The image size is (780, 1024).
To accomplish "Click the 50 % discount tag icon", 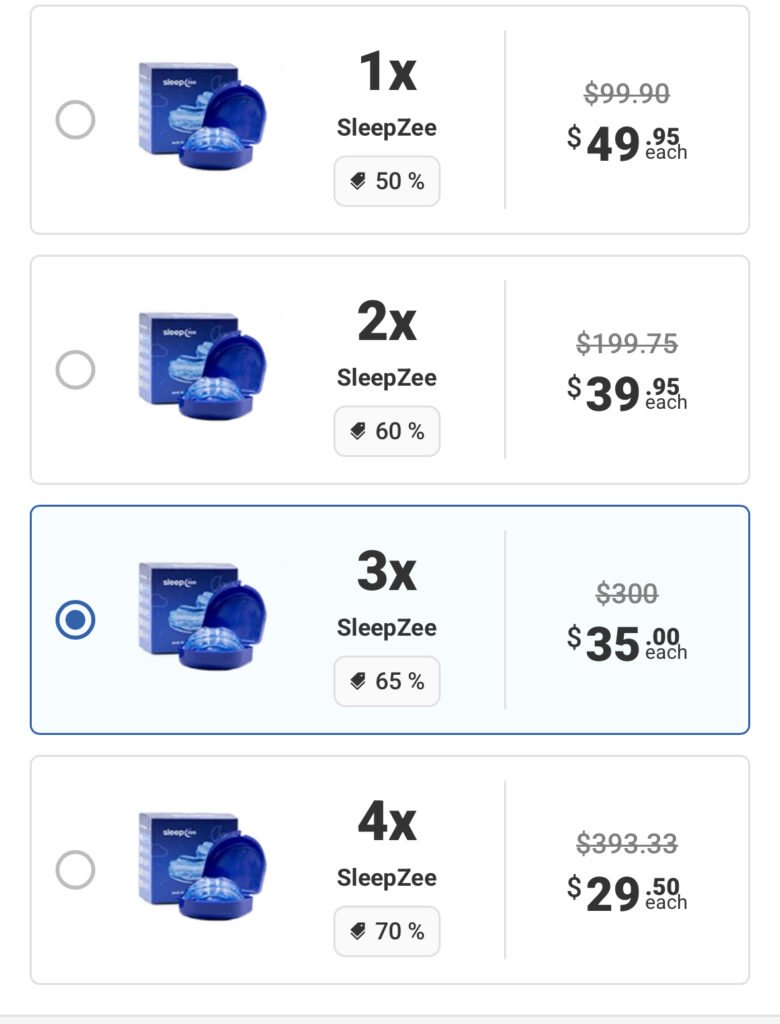I will [358, 182].
